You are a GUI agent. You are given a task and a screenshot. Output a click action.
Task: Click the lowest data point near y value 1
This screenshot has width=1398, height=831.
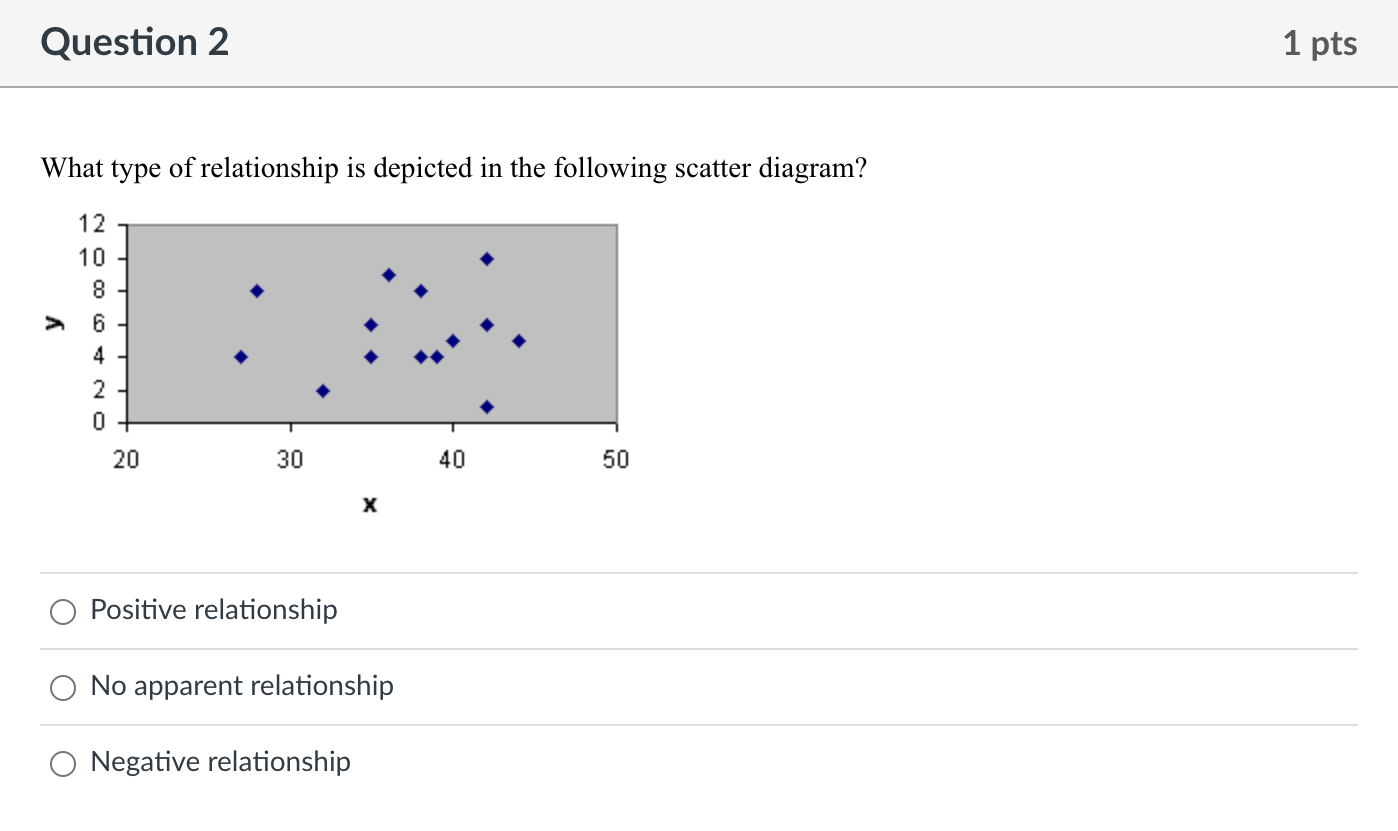pyautogui.click(x=486, y=406)
